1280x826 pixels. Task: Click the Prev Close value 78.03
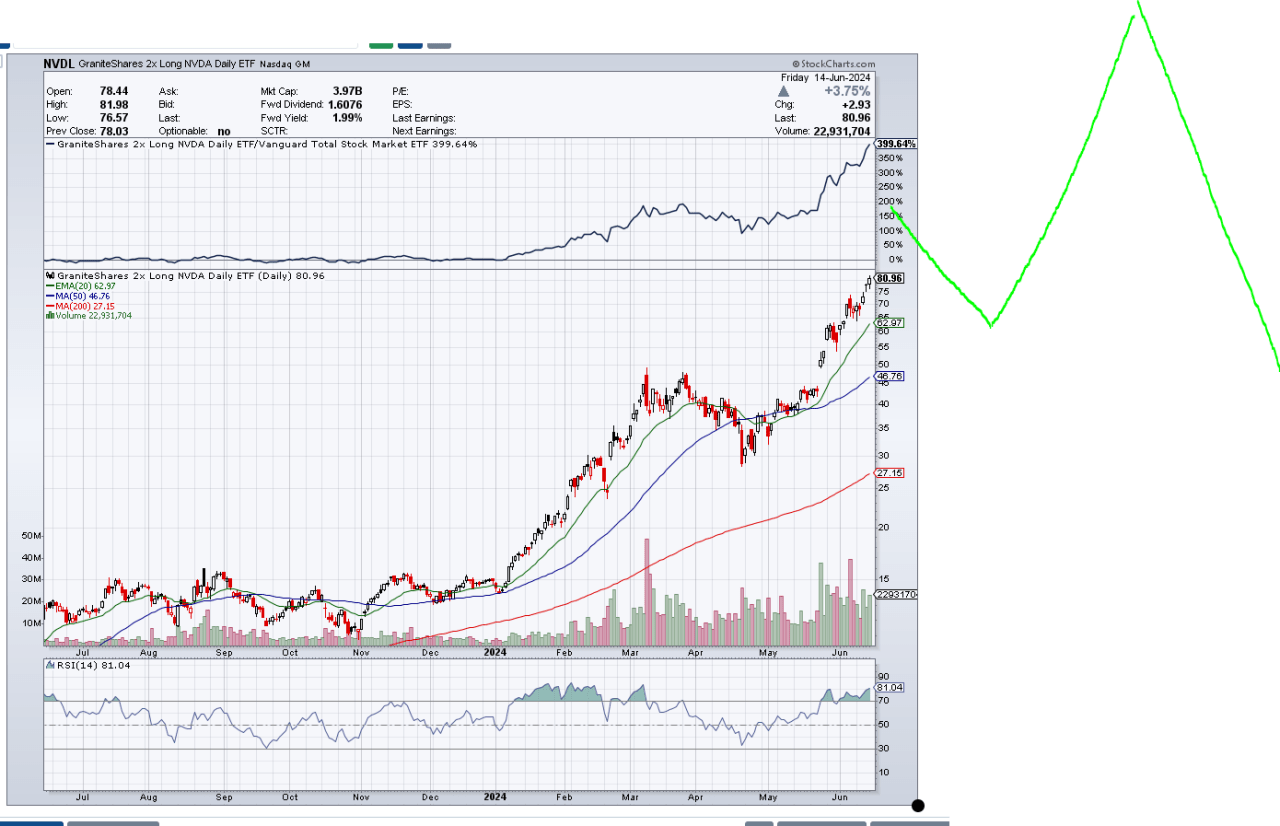[114, 131]
